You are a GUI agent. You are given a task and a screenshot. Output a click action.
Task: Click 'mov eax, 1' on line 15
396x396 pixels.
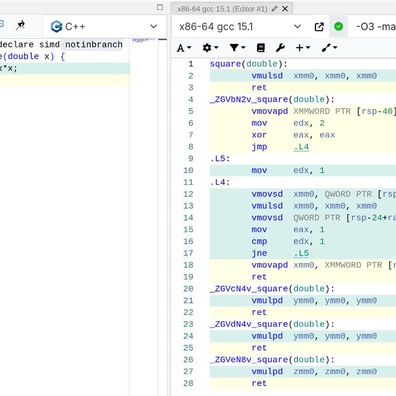click(x=288, y=229)
